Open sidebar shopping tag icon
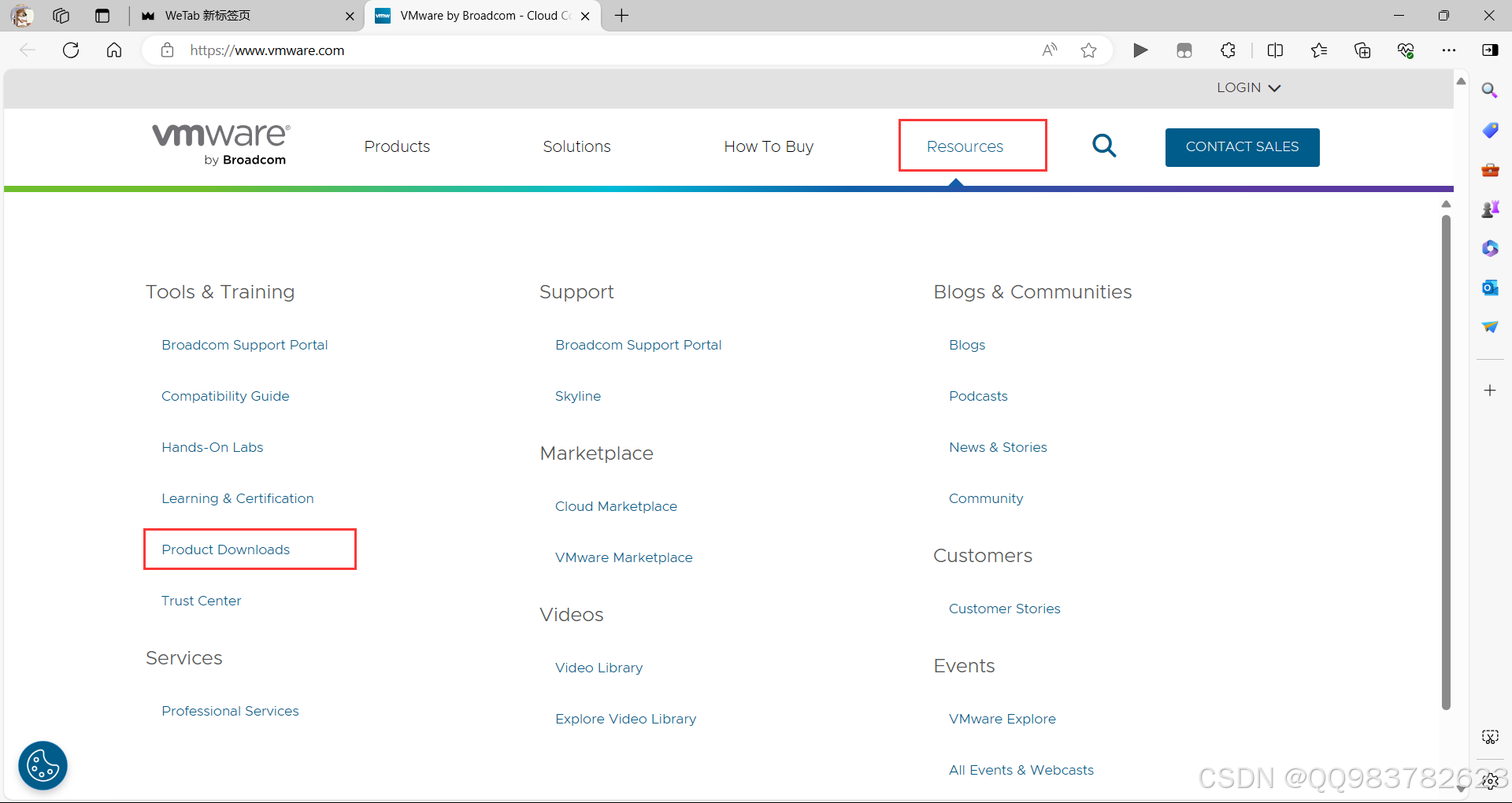The image size is (1512, 803). (1490, 130)
